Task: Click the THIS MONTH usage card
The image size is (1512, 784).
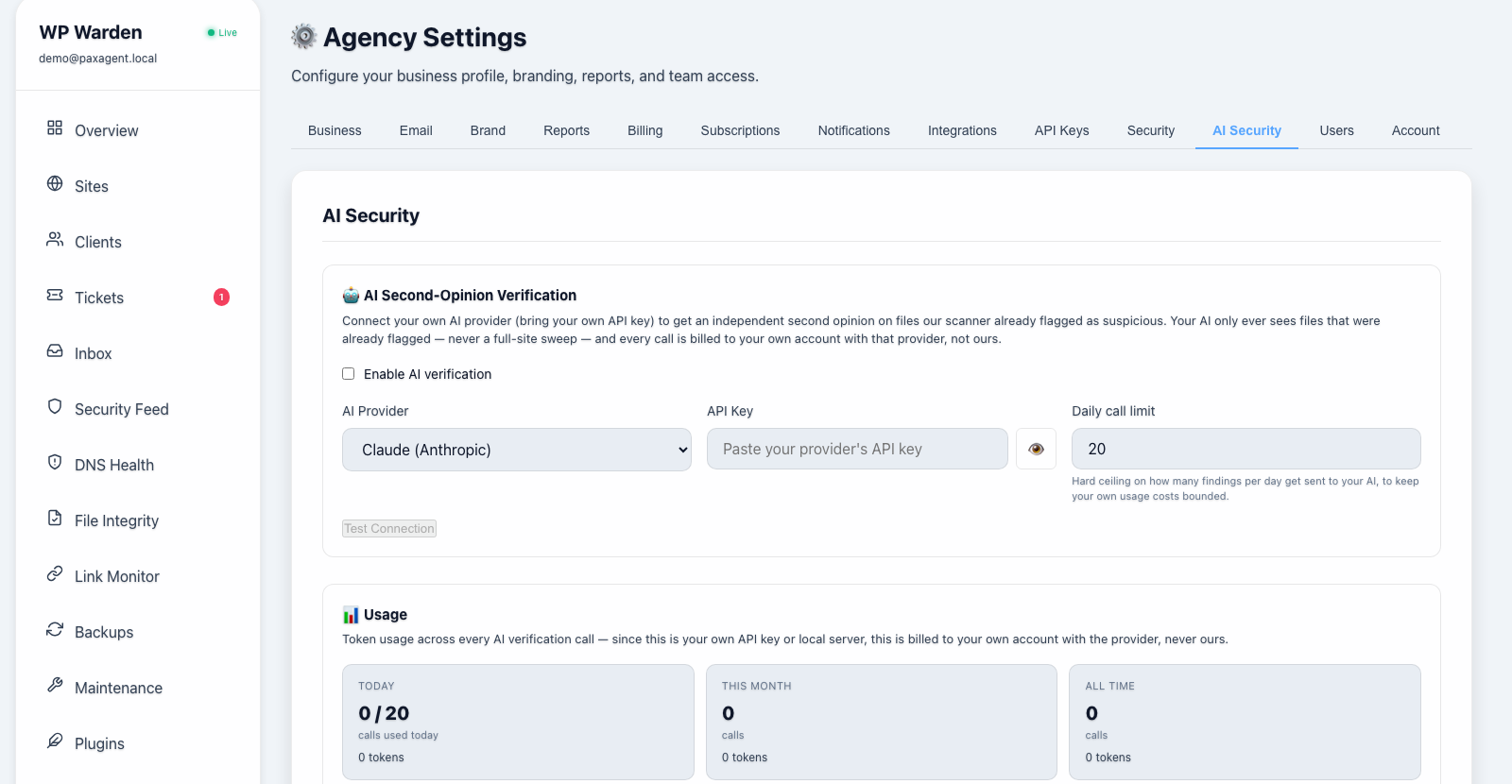Action: (882, 722)
